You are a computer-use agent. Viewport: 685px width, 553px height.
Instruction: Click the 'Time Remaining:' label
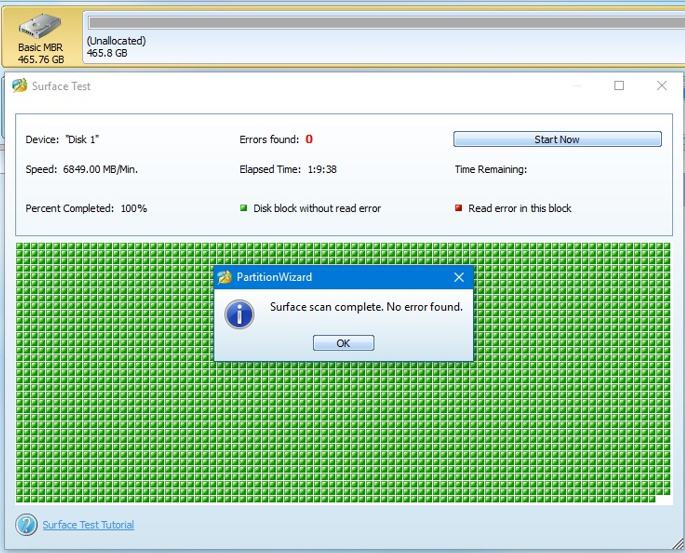[x=491, y=169]
